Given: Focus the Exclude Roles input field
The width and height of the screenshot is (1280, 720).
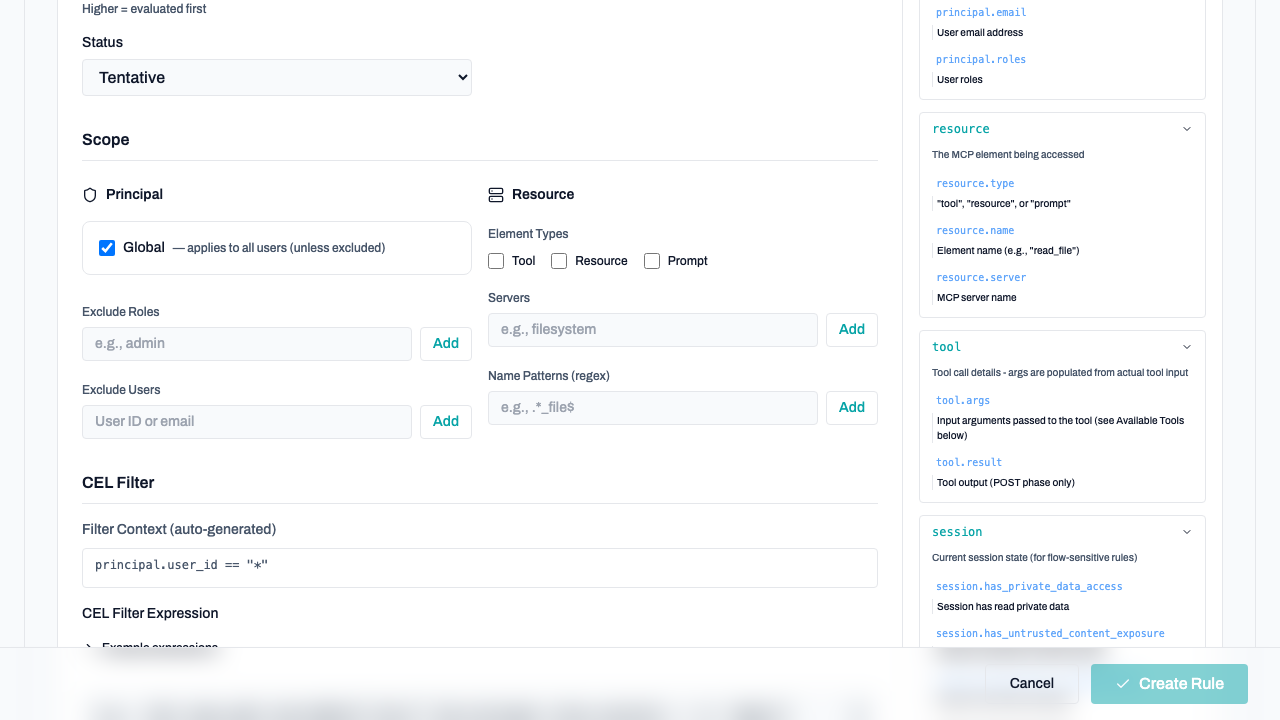Looking at the screenshot, I should 246,344.
